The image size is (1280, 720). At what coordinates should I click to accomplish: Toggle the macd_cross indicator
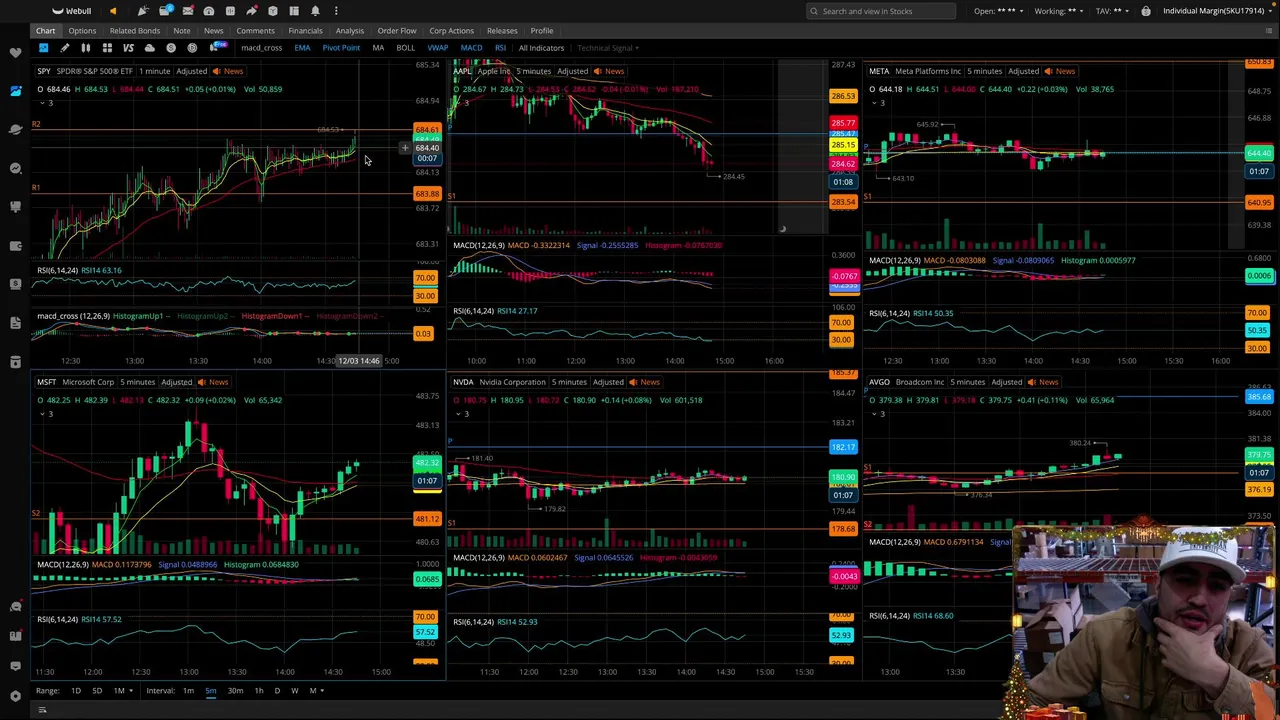pyautogui.click(x=261, y=48)
